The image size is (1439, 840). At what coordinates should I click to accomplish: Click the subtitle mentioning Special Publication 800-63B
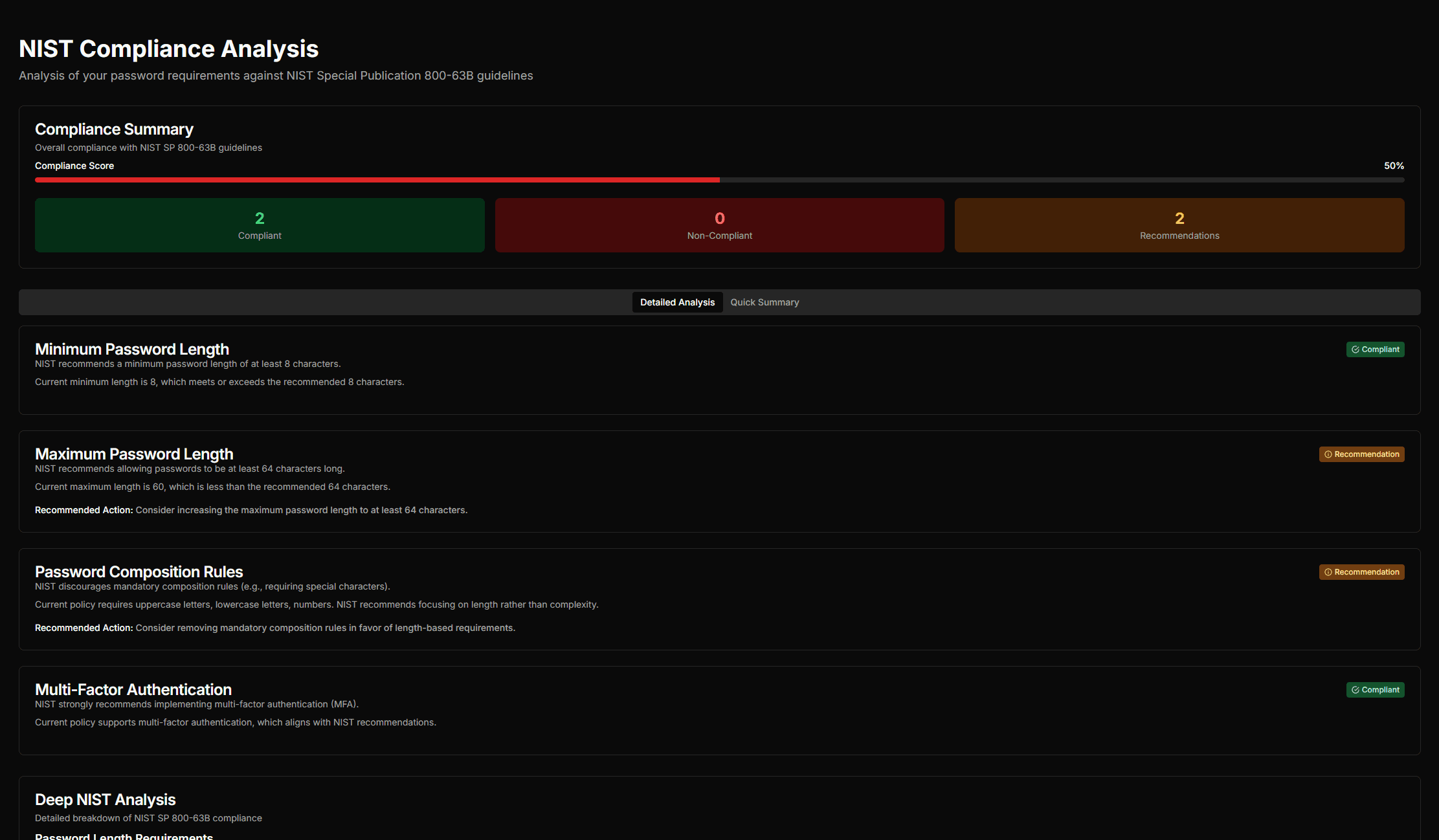276,76
